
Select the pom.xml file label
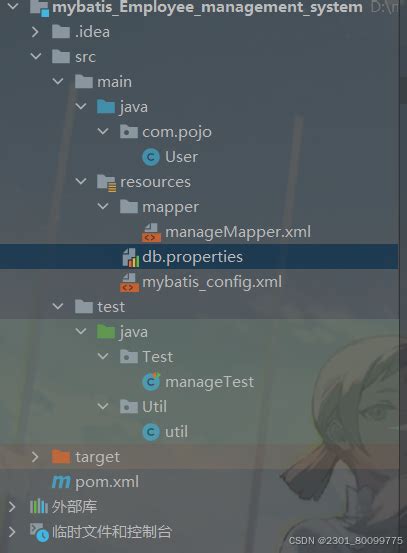(x=107, y=482)
